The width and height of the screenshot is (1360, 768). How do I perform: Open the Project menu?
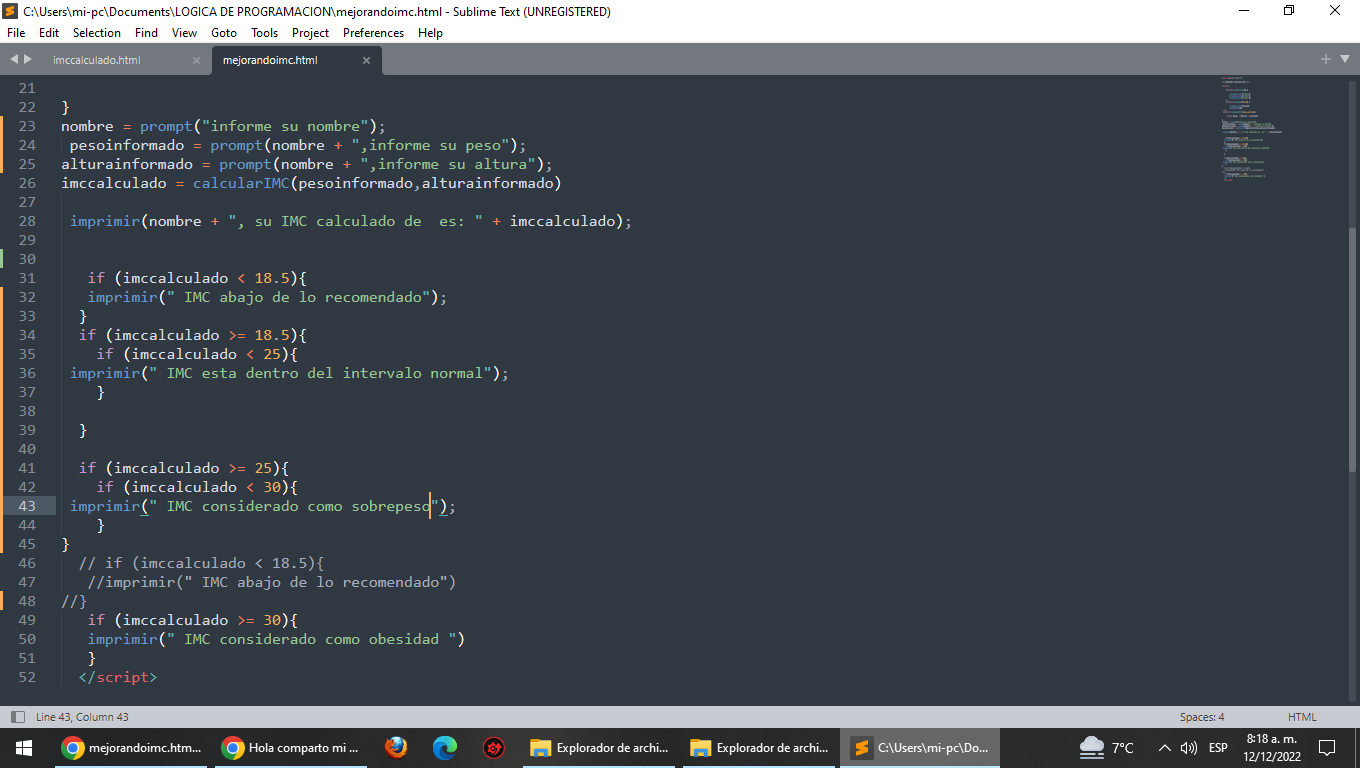coord(310,33)
